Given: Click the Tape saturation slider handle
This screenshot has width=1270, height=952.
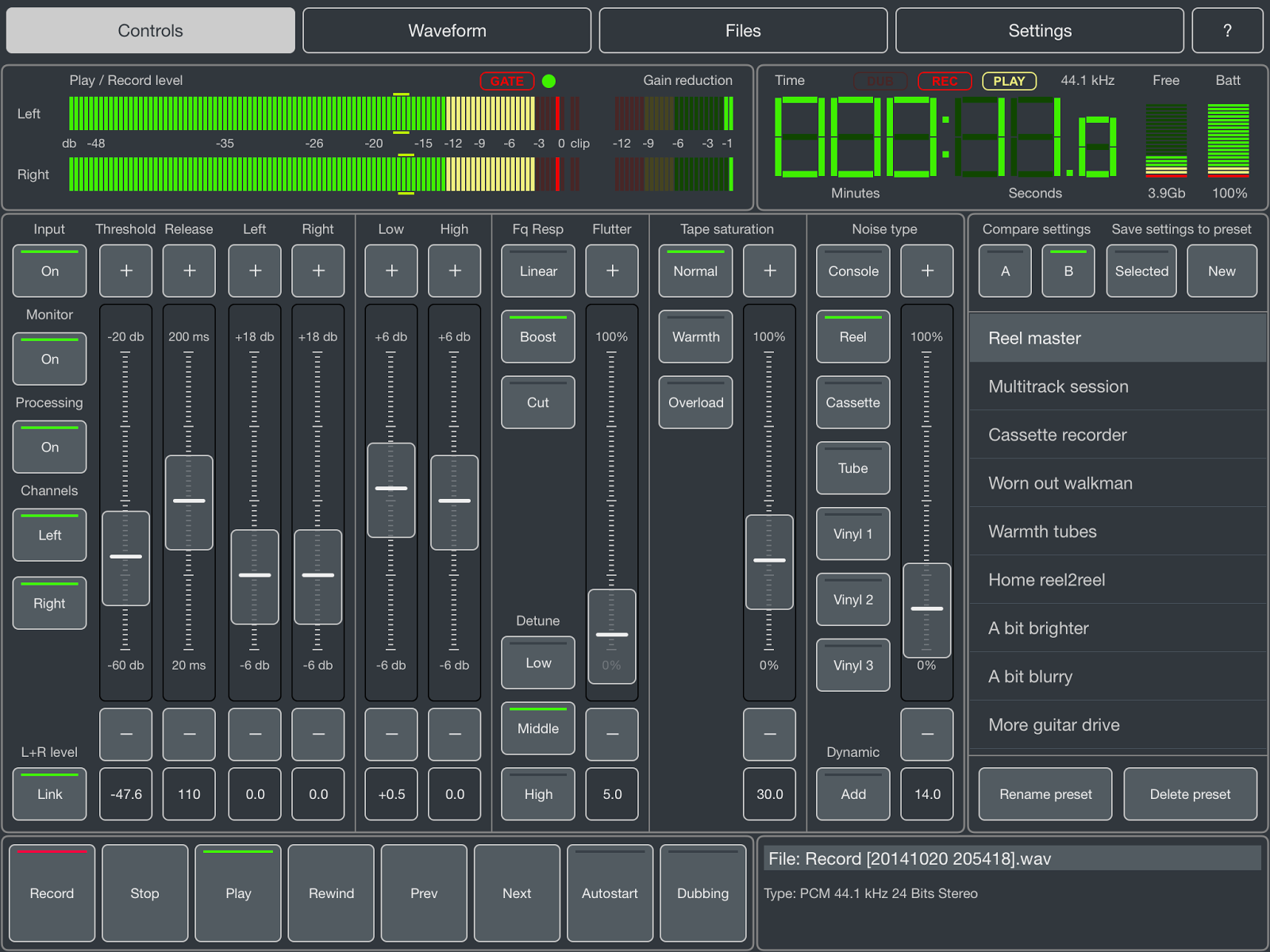Looking at the screenshot, I should click(x=770, y=562).
